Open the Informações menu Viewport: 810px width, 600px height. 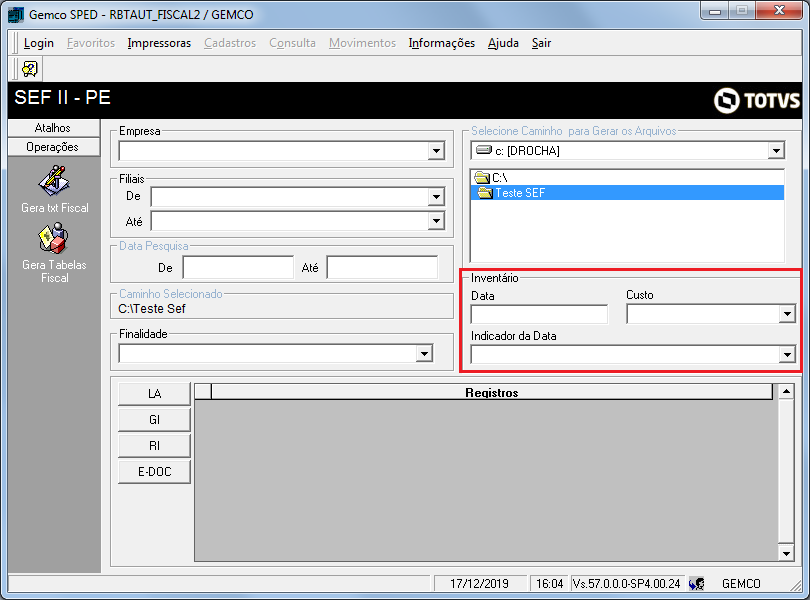(x=442, y=43)
